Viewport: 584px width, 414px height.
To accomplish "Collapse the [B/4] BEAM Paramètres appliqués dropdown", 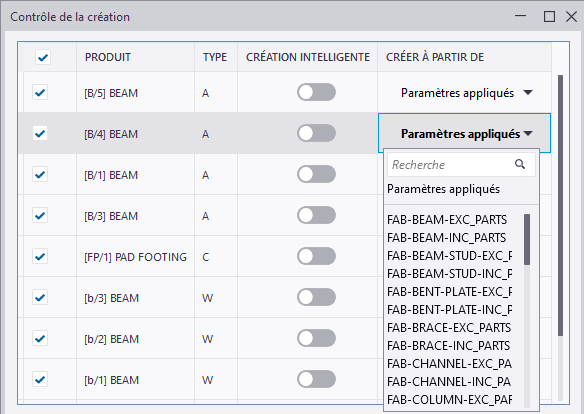I will pos(464,133).
